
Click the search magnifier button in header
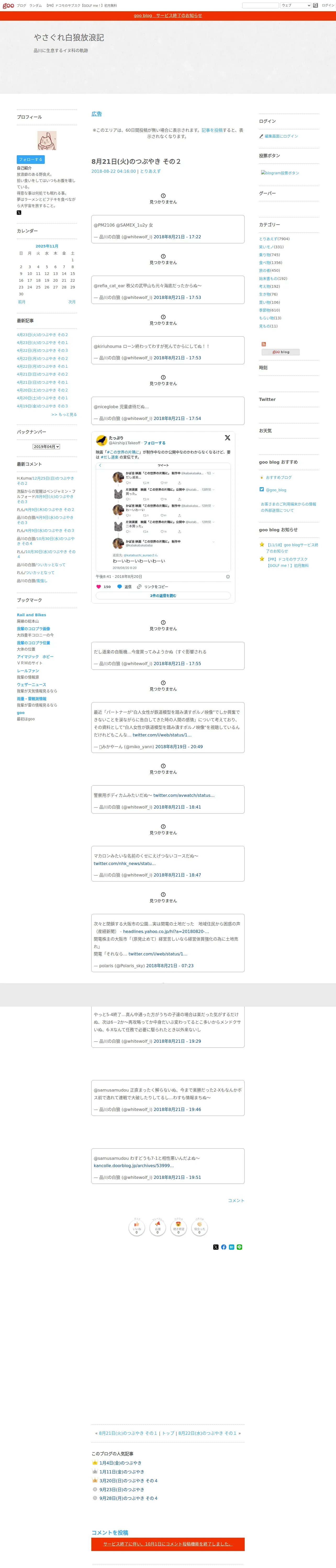coord(316,5)
